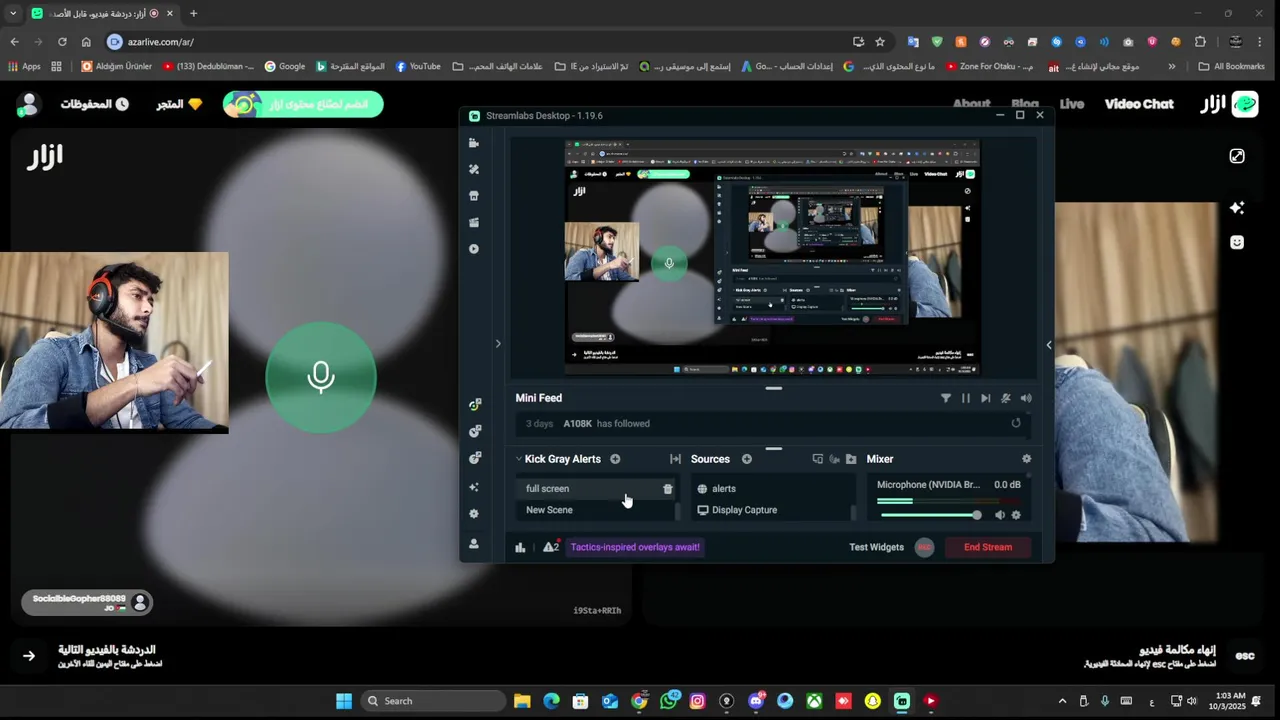The image size is (1280, 720).
Task: Open Themes icon in Streamlabs sidebar
Action: tap(474, 169)
